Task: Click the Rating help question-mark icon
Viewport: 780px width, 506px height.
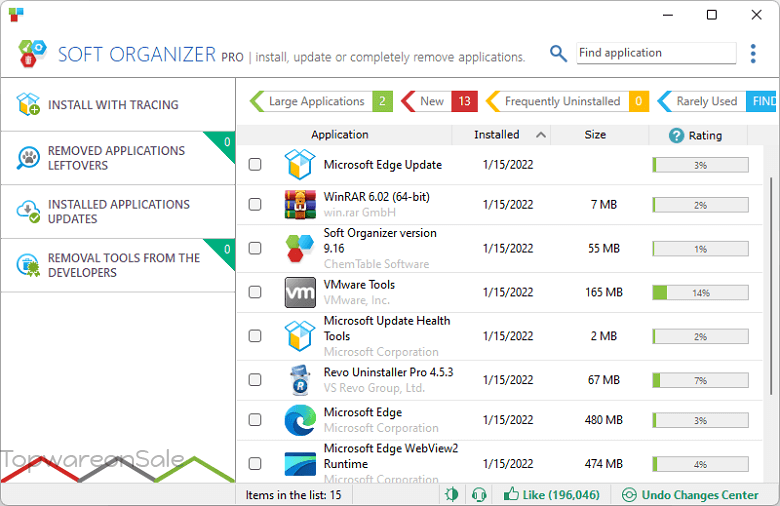Action: (676, 135)
